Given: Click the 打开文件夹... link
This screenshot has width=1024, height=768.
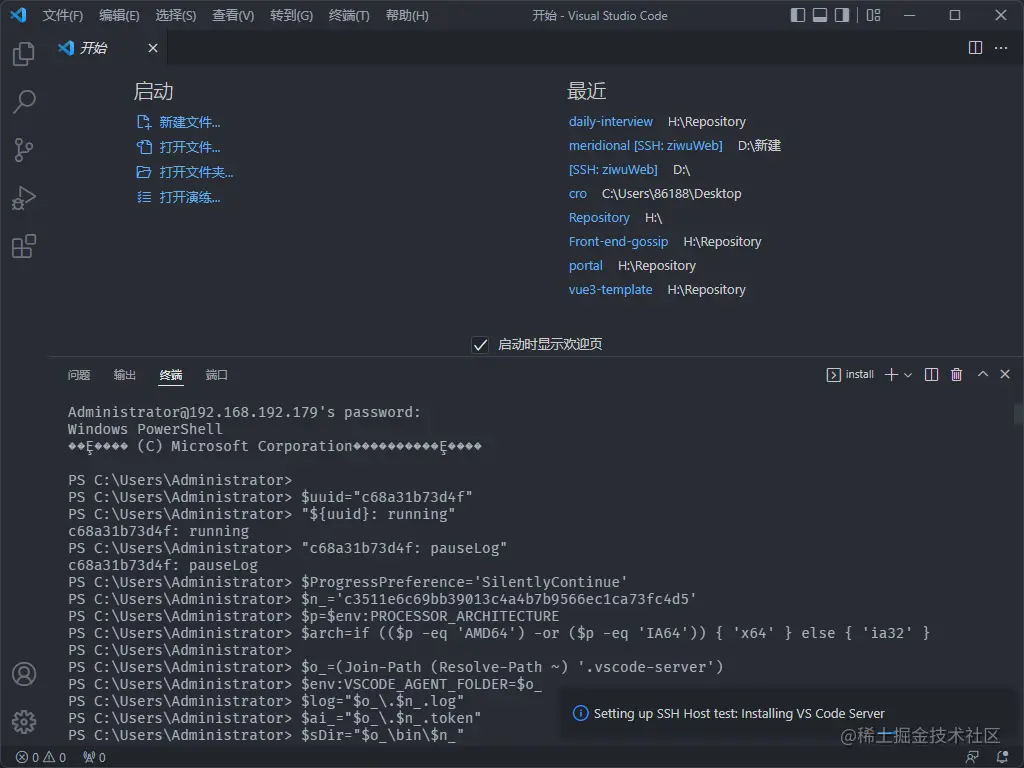Looking at the screenshot, I should [196, 172].
